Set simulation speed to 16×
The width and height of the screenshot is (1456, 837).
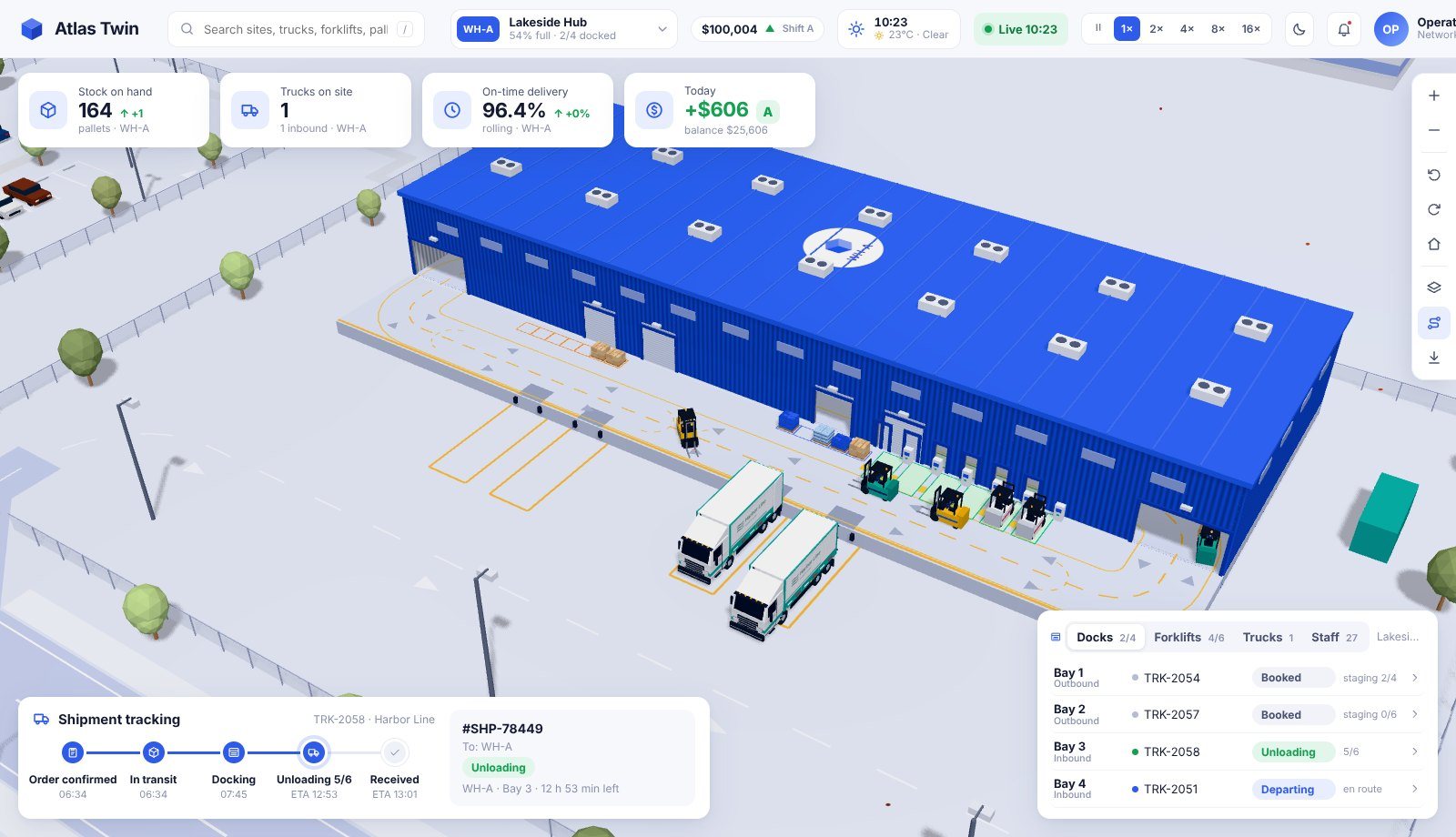(x=1251, y=28)
